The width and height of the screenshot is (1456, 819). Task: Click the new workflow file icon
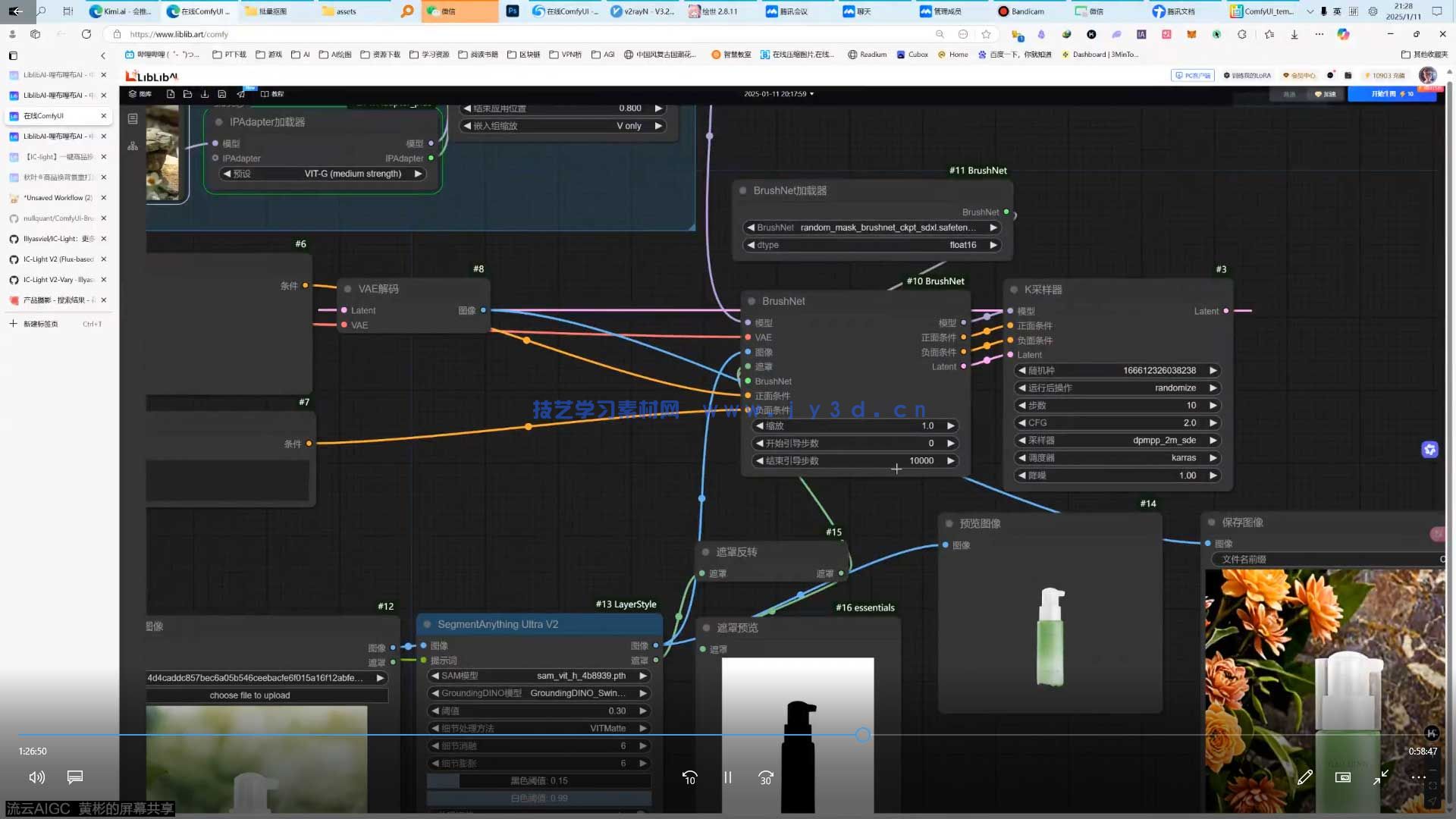171,94
